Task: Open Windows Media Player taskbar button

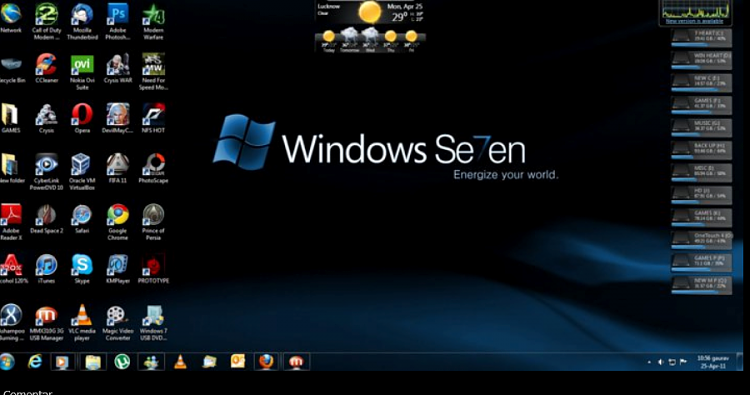Action: click(63, 362)
